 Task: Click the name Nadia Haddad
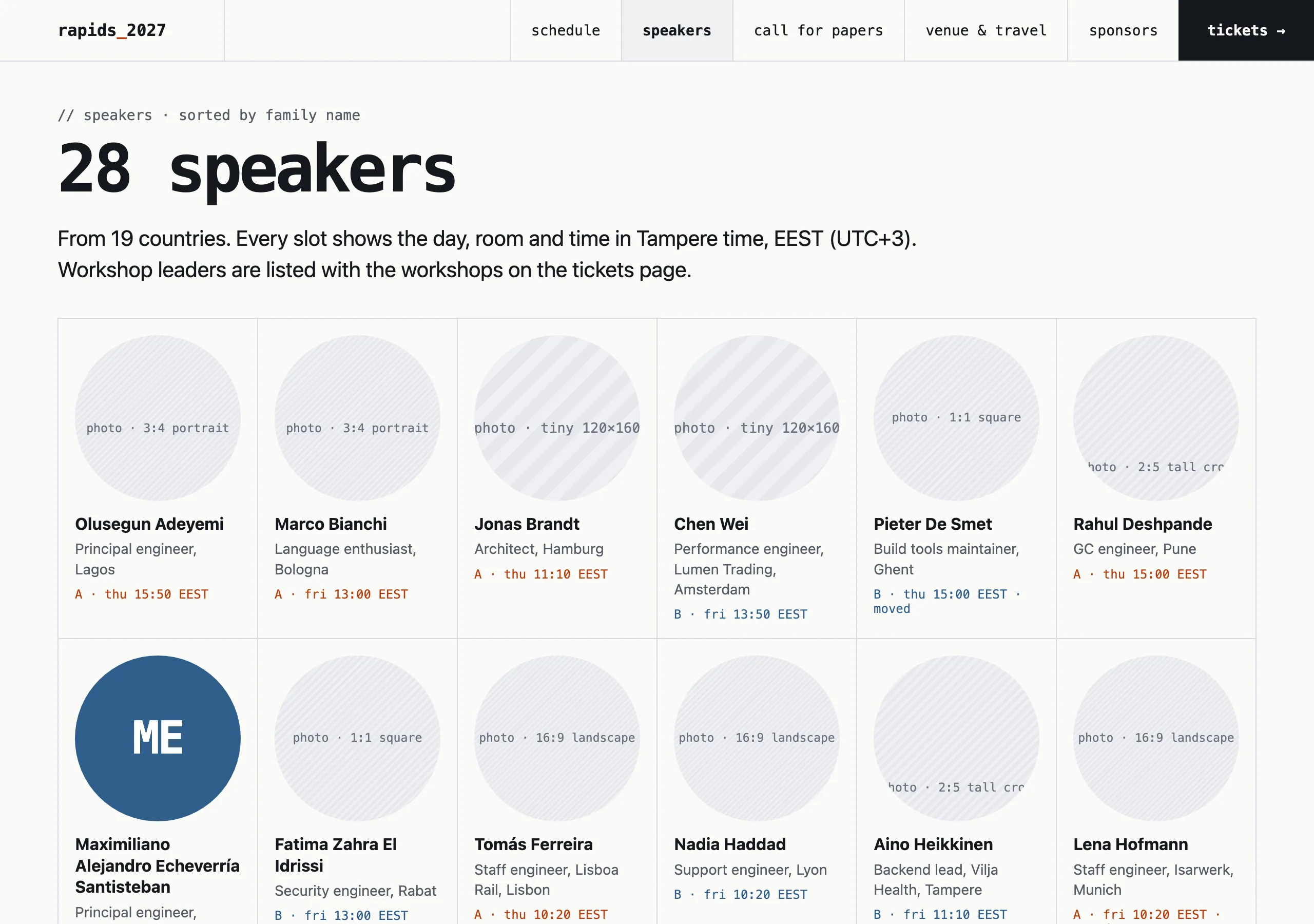tap(730, 844)
